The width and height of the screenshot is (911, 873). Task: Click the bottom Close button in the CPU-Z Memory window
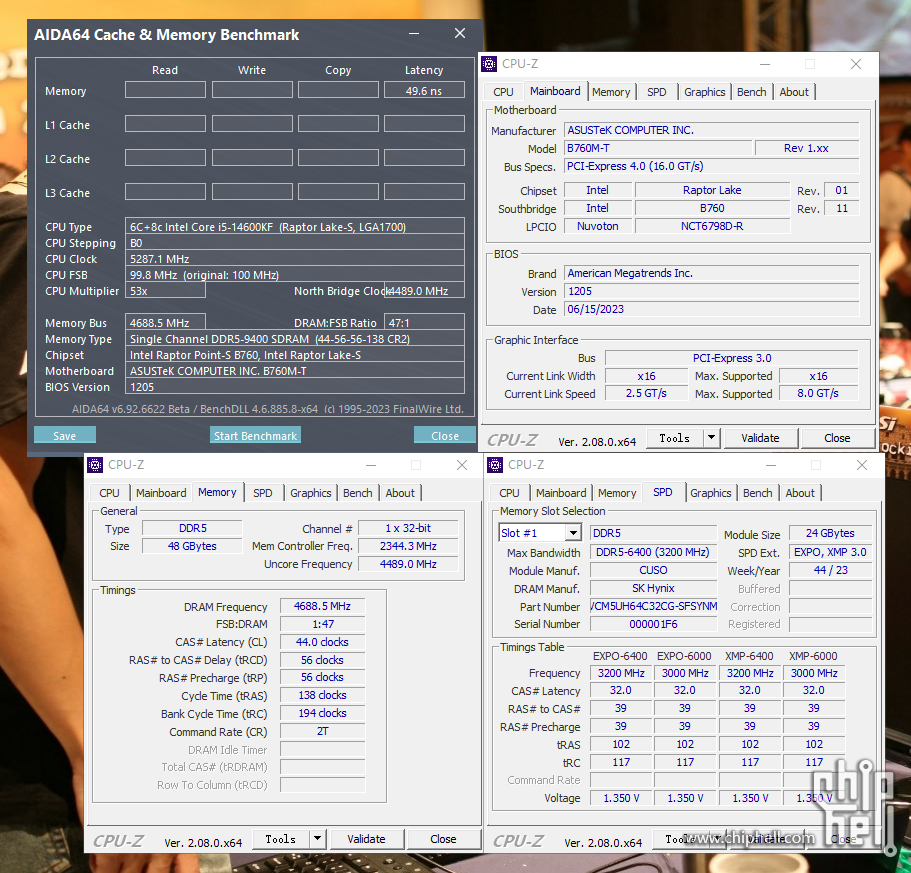click(x=443, y=839)
